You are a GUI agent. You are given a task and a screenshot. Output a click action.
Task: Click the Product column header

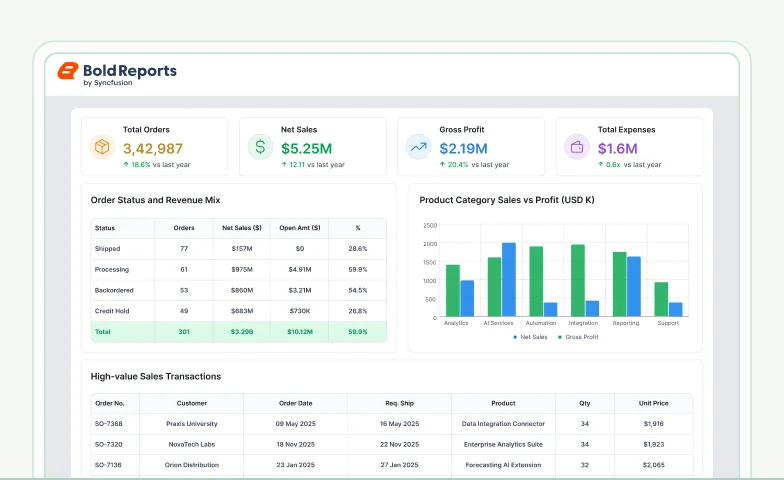tap(504, 403)
